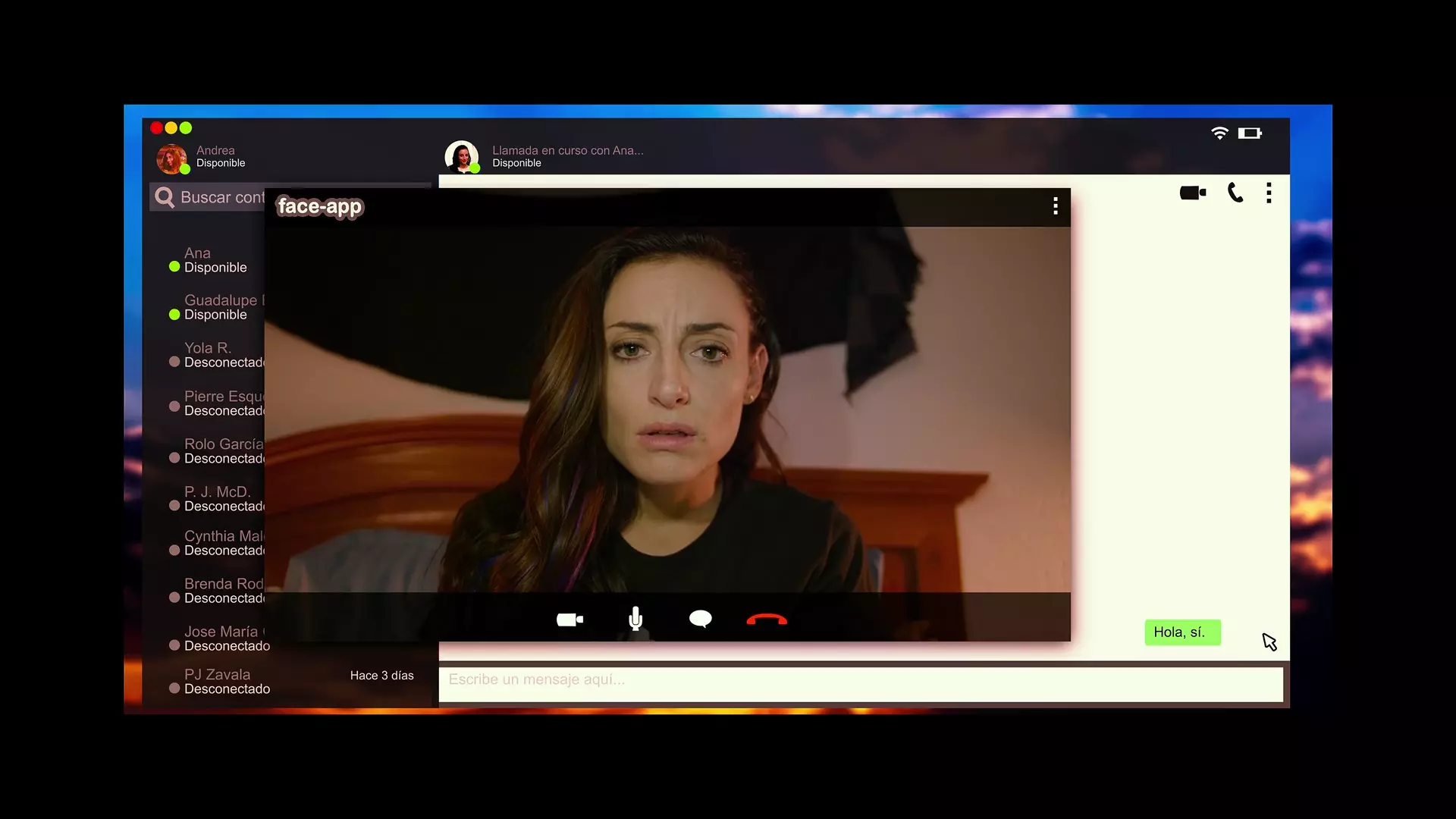Screen dimensions: 1456x819
Task: Select contact Ana from the list
Action: point(215,260)
